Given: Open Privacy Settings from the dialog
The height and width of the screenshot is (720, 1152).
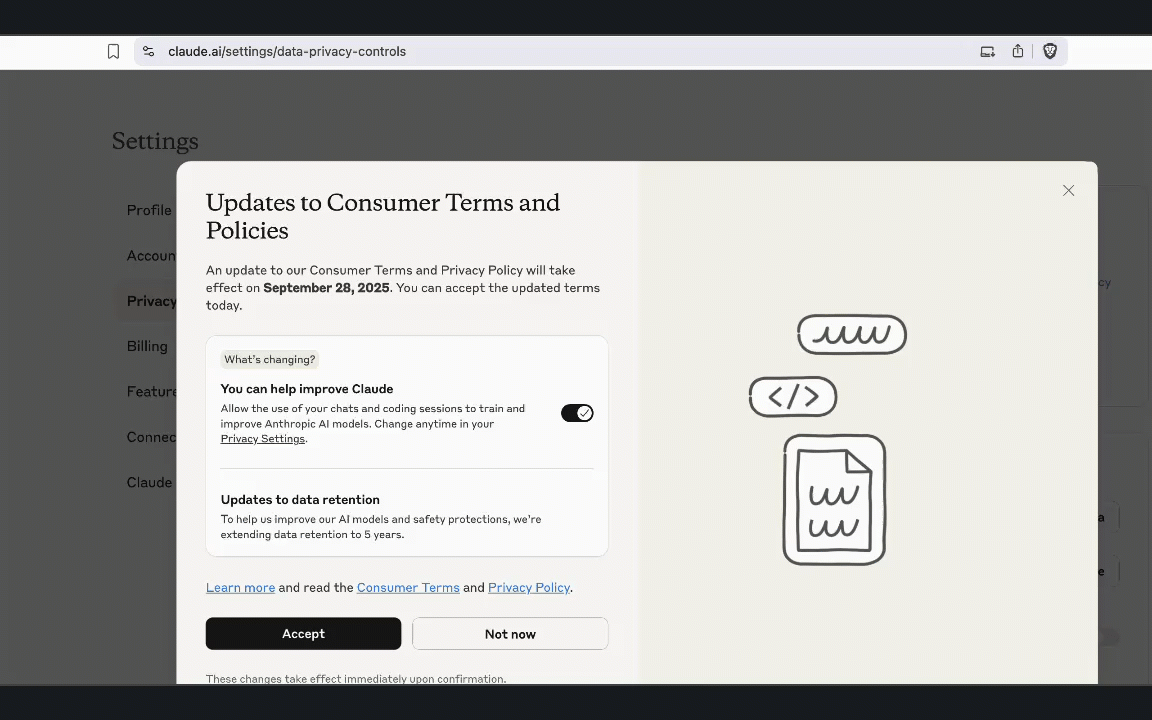Looking at the screenshot, I should tap(262, 438).
